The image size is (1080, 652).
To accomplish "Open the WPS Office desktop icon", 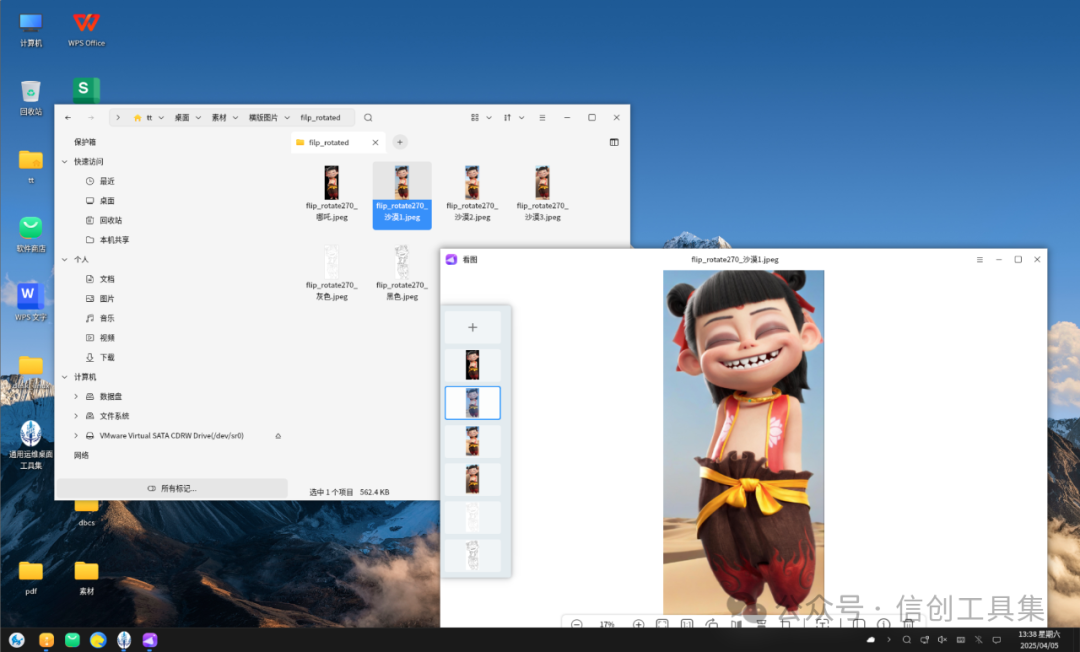I will [86, 30].
